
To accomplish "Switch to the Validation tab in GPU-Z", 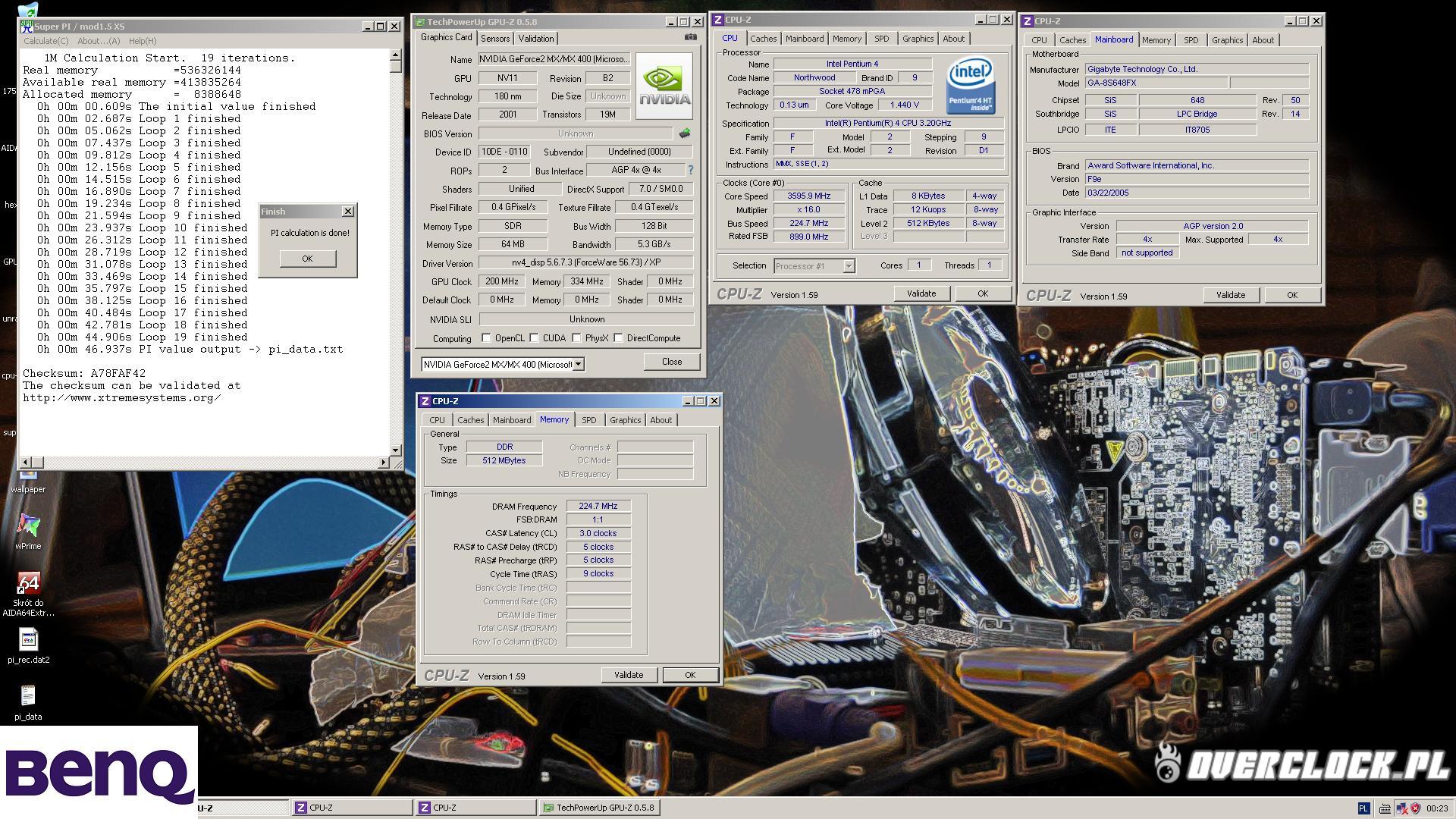I will click(536, 39).
